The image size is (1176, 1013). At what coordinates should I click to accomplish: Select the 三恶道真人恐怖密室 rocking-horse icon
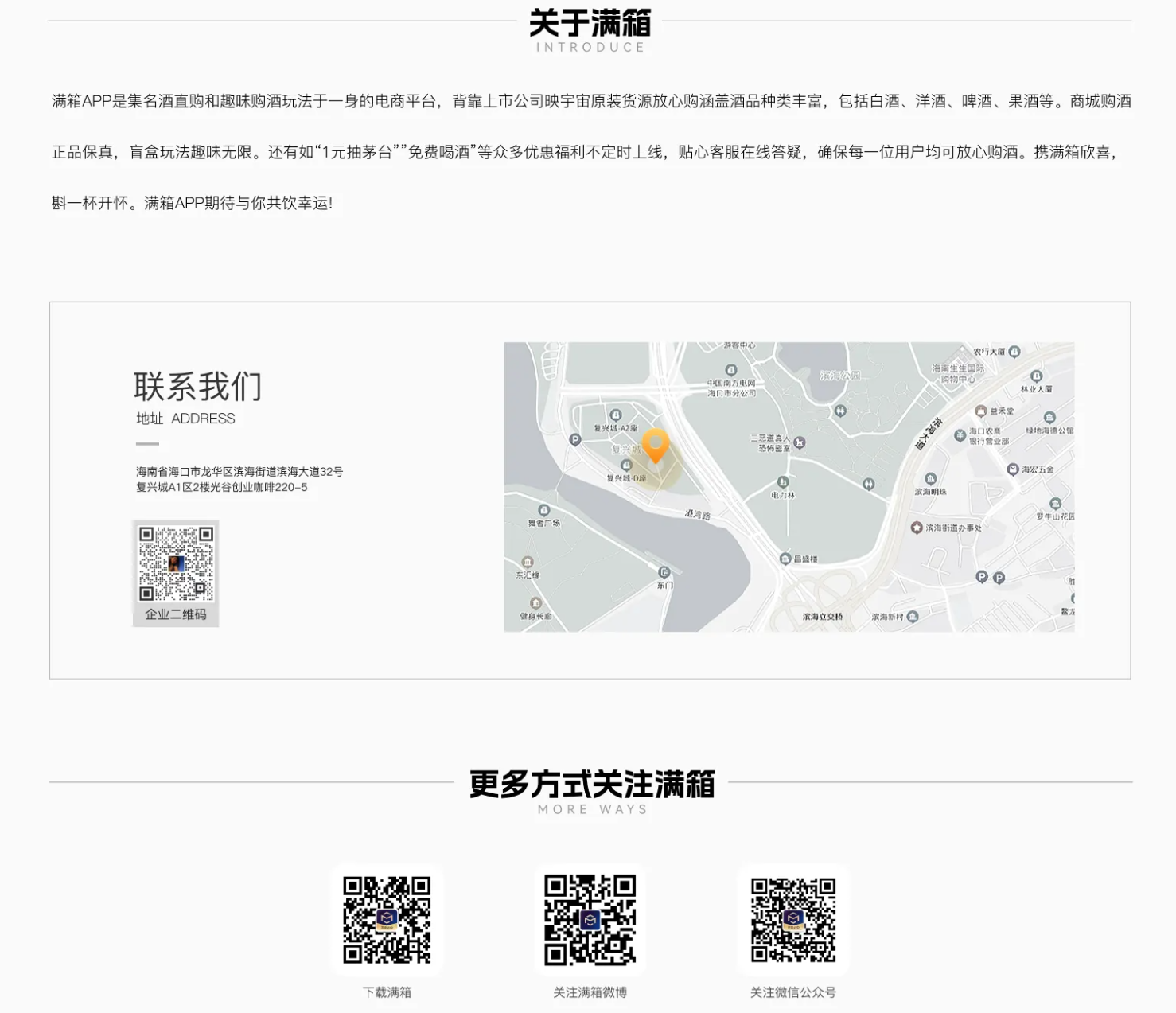click(800, 442)
